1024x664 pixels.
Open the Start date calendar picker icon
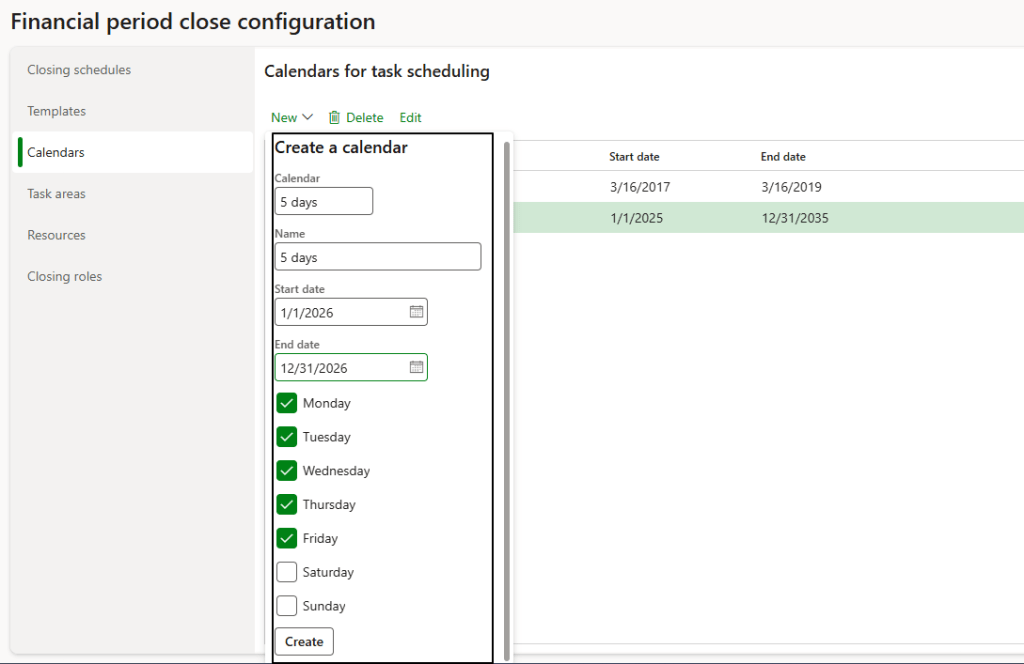point(416,312)
